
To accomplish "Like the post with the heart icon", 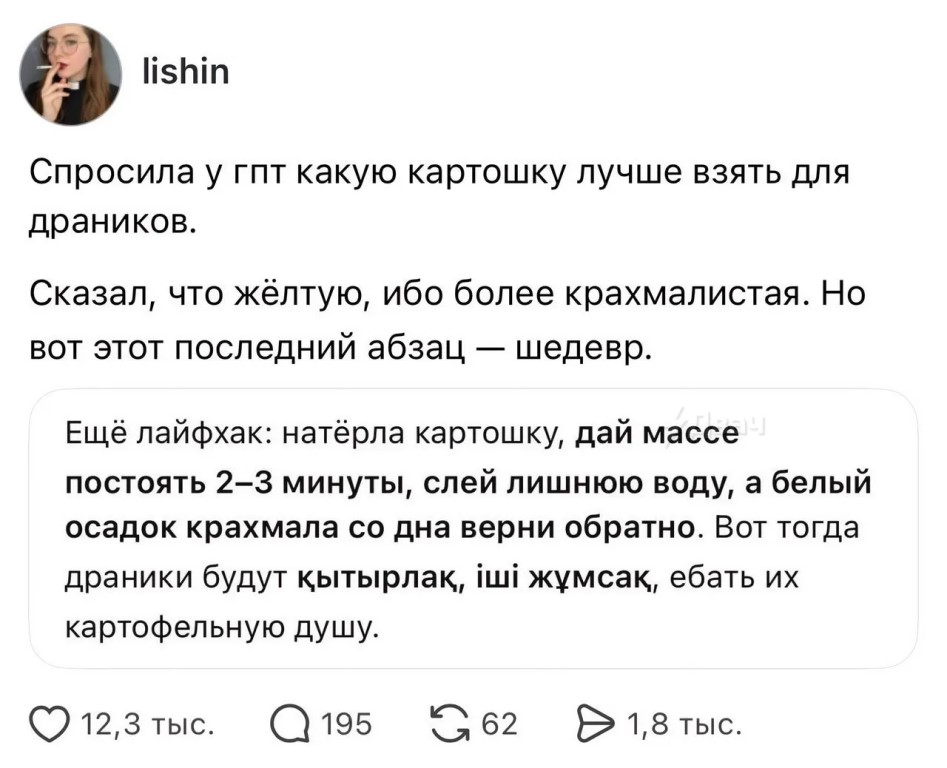I will click(x=49, y=724).
